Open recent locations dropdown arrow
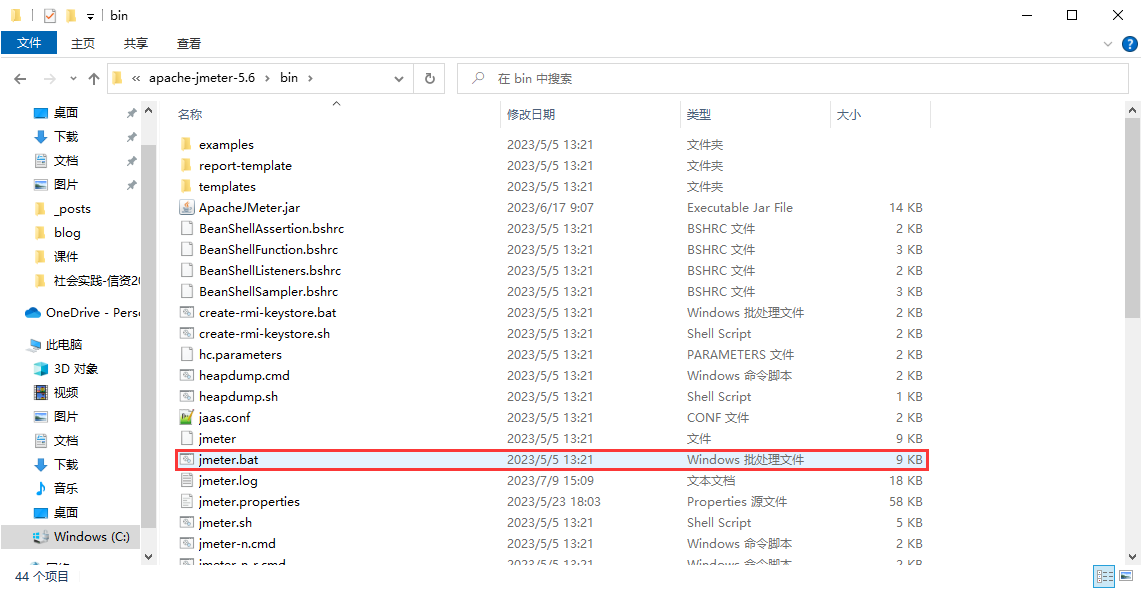The image size is (1142, 589). (x=73, y=78)
